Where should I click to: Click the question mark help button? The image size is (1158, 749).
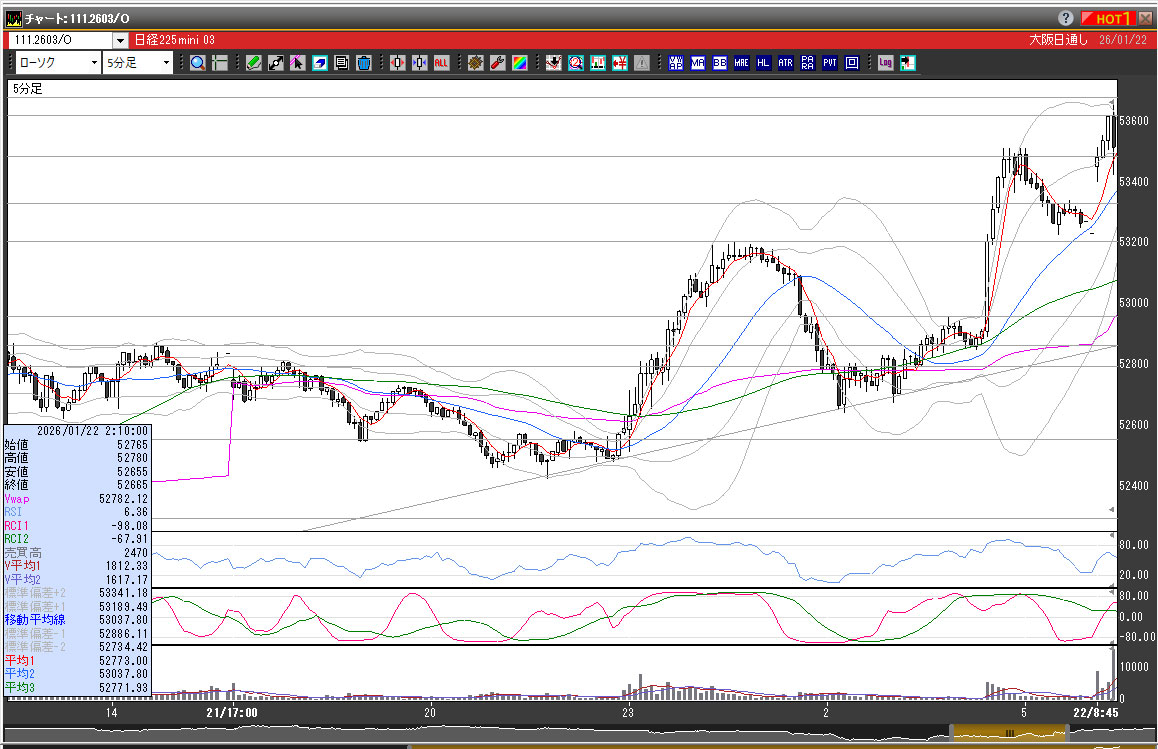pos(1066,18)
